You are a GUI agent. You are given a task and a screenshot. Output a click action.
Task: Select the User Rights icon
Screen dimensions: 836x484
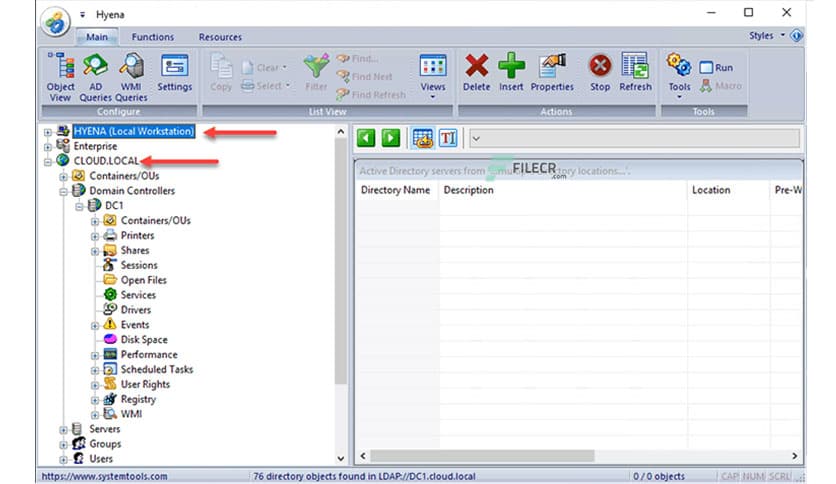tap(110, 384)
